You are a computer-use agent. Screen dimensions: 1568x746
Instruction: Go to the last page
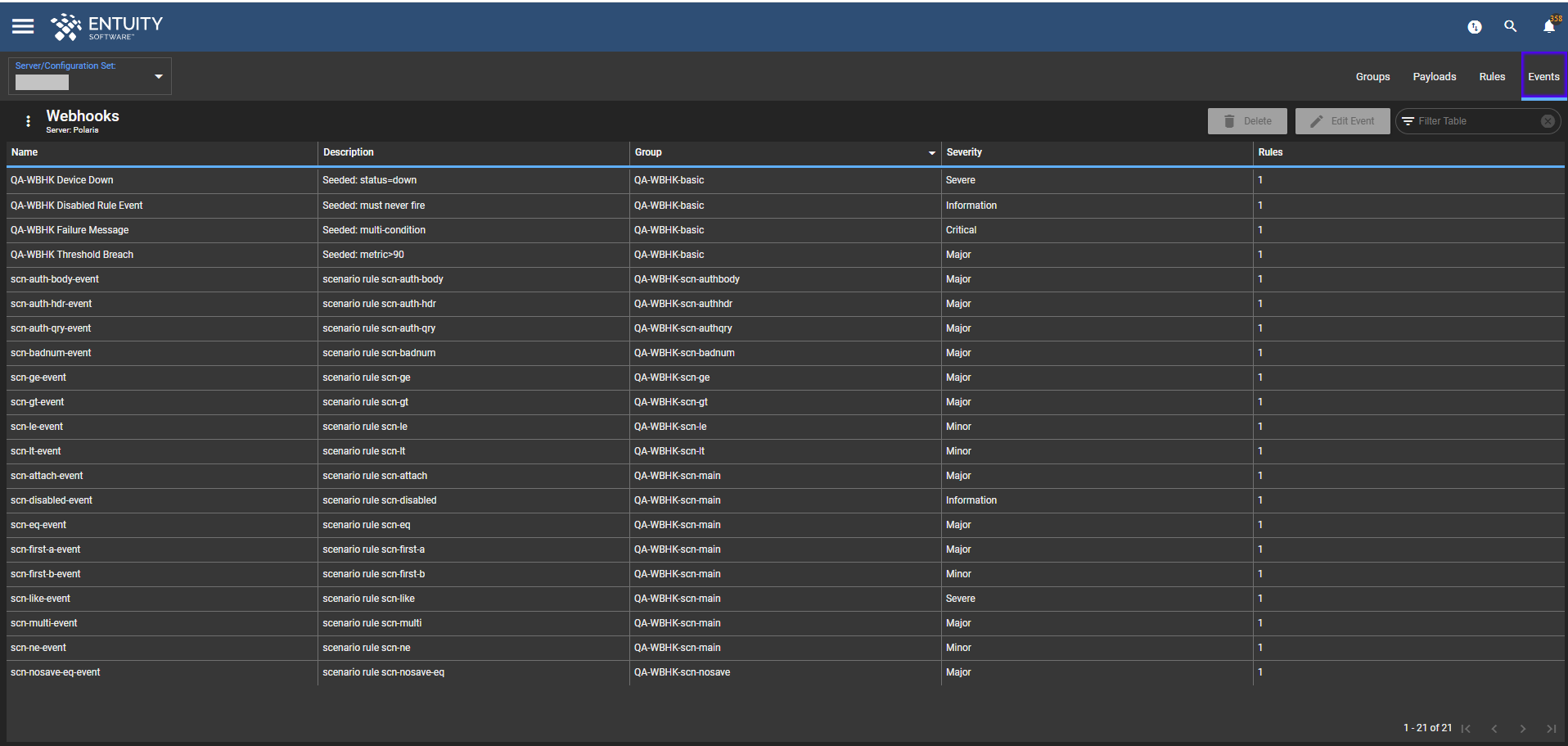pos(1551,729)
